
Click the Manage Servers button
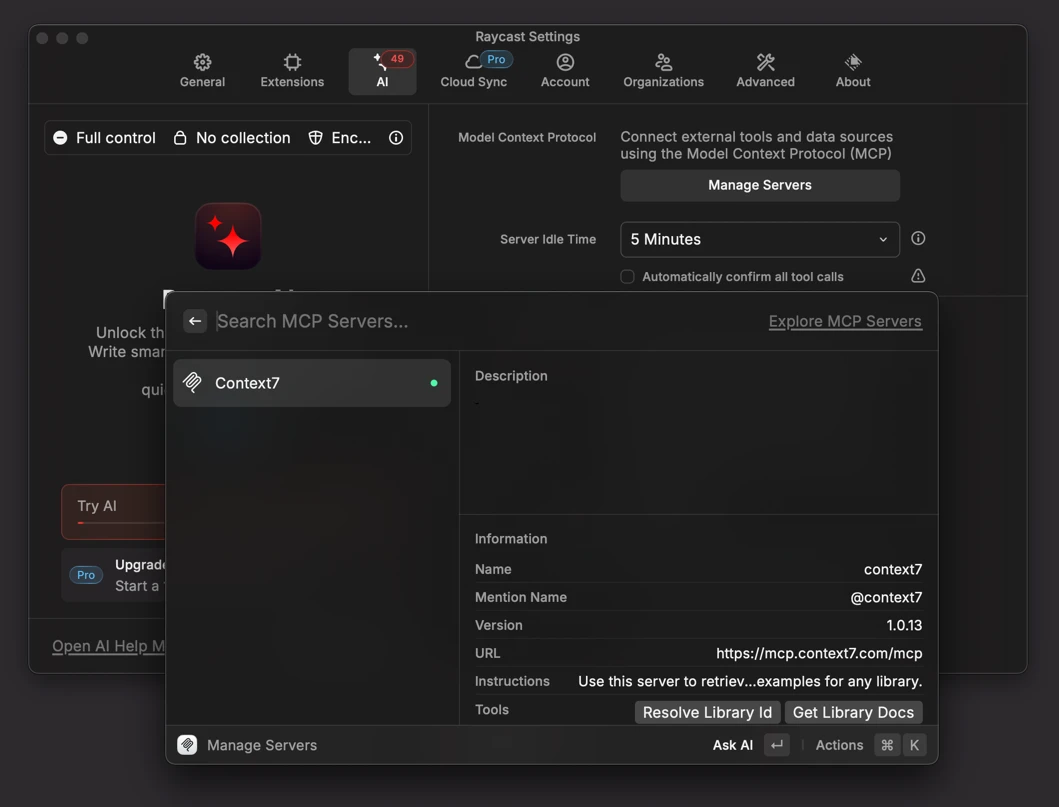pyautogui.click(x=759, y=185)
